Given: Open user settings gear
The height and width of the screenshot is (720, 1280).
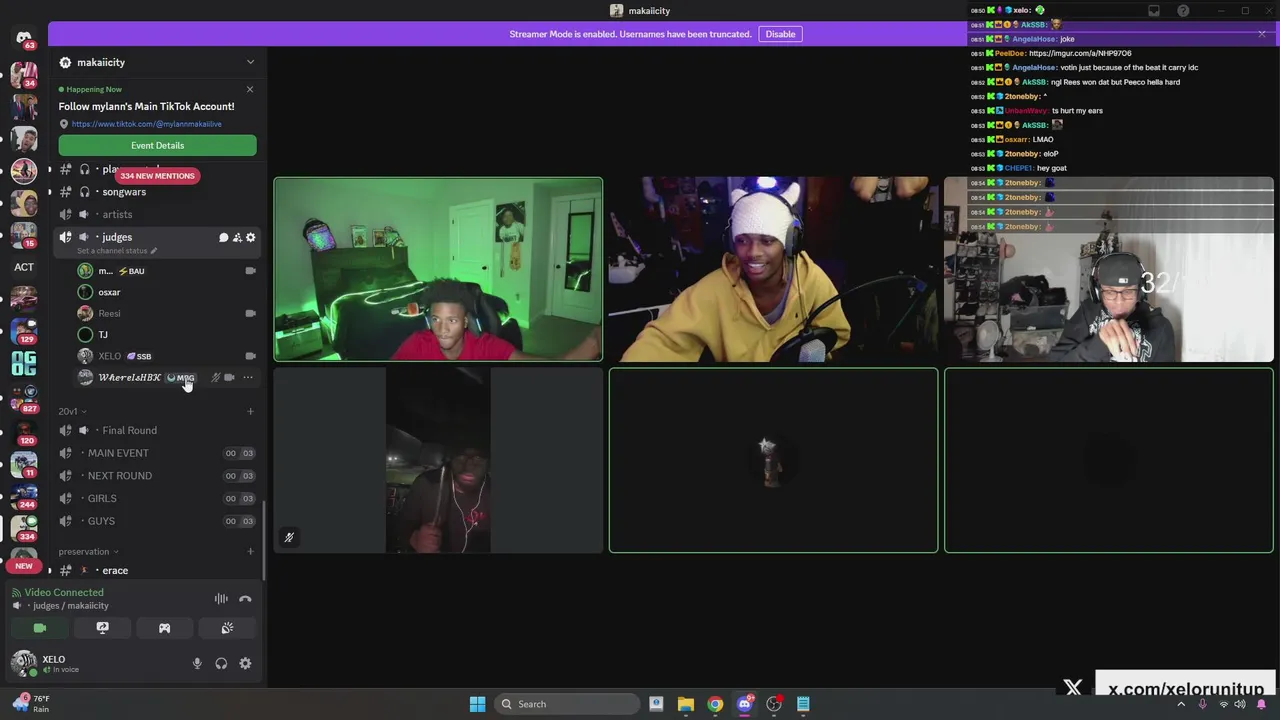Looking at the screenshot, I should click(245, 663).
